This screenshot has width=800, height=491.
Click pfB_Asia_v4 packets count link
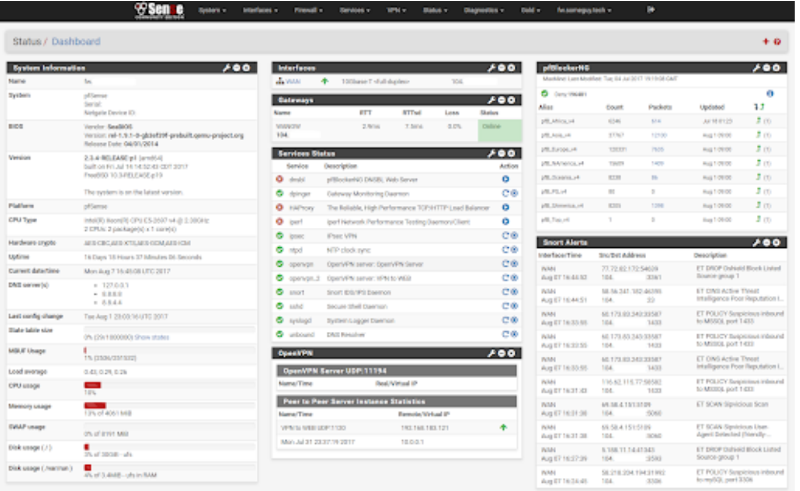[659, 135]
